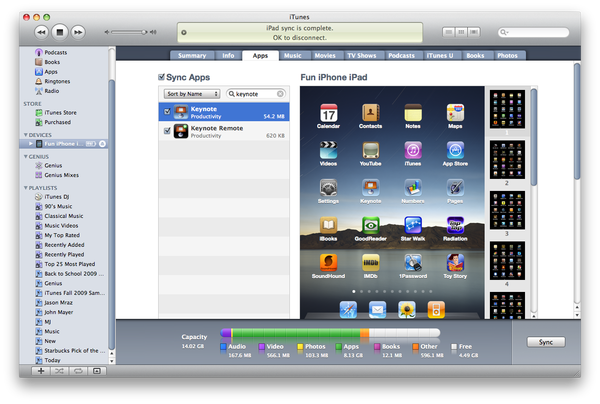Select the 1Password app icon

pyautogui.click(x=413, y=263)
